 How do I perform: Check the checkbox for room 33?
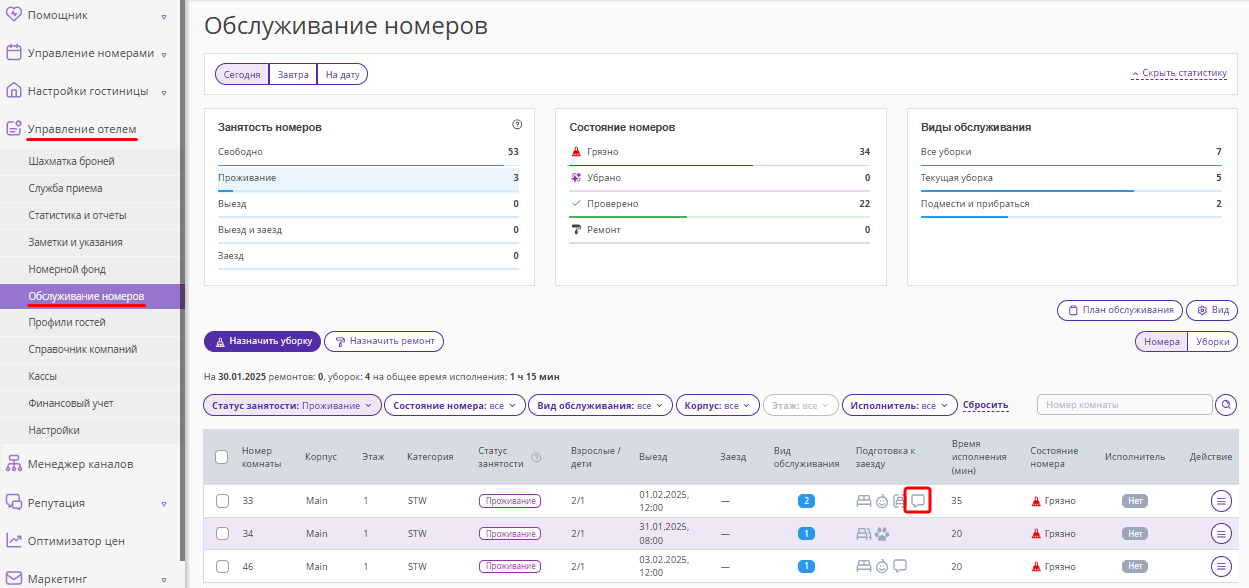pos(222,501)
